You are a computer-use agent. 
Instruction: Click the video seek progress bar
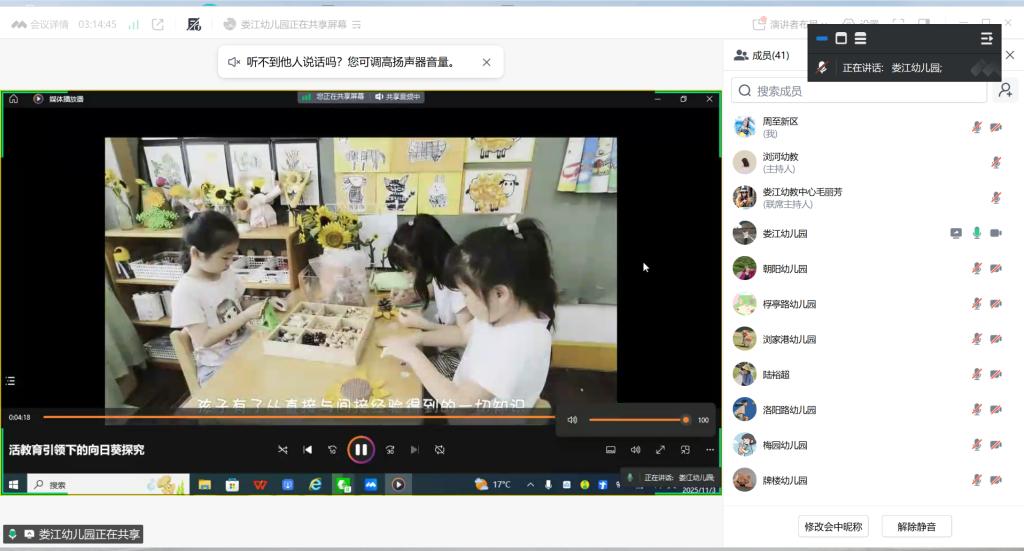click(300, 417)
